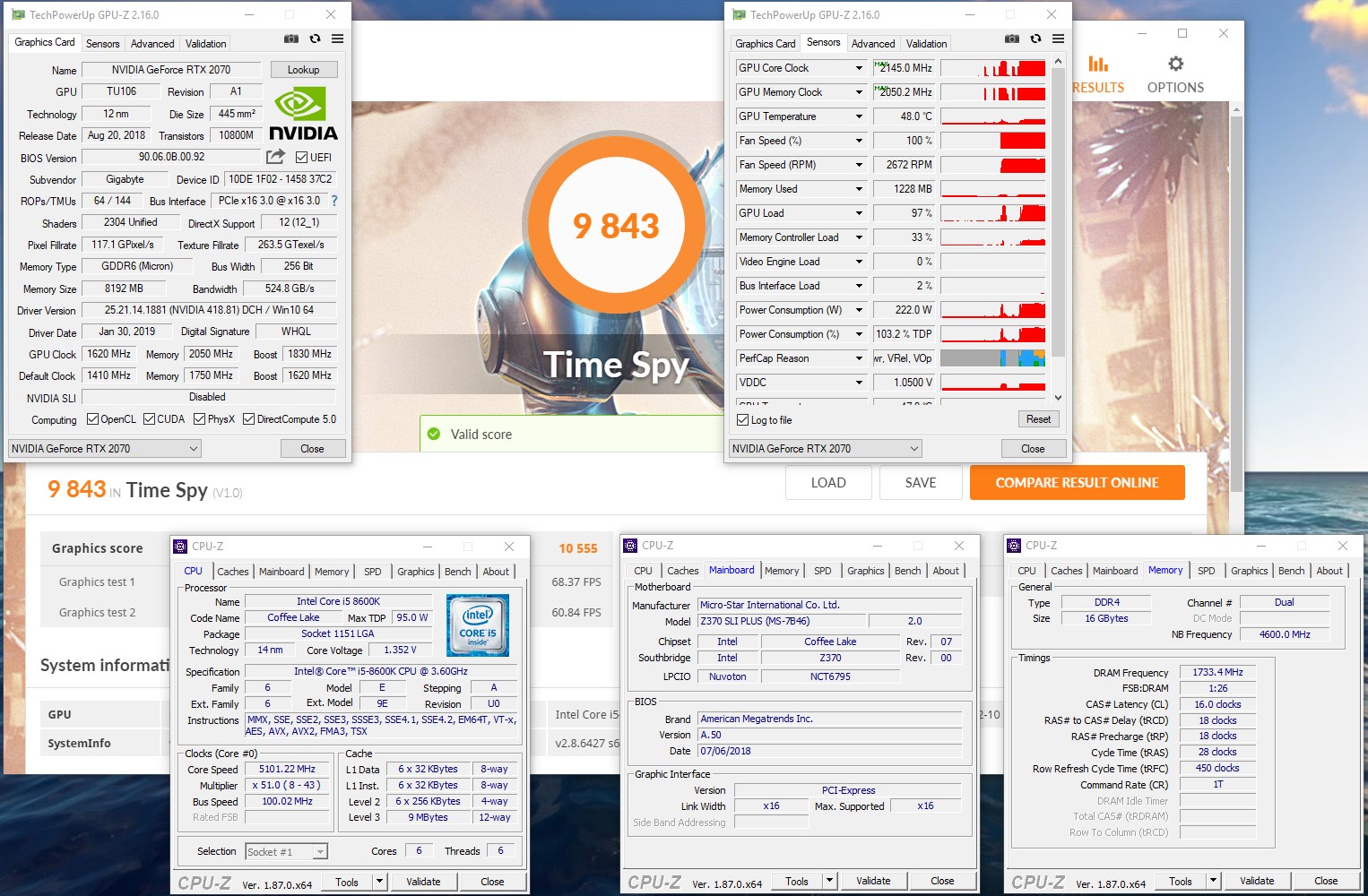The width and height of the screenshot is (1368, 896).
Task: Click CPU-Z title icon in the Memory window
Action: pos(1014,546)
